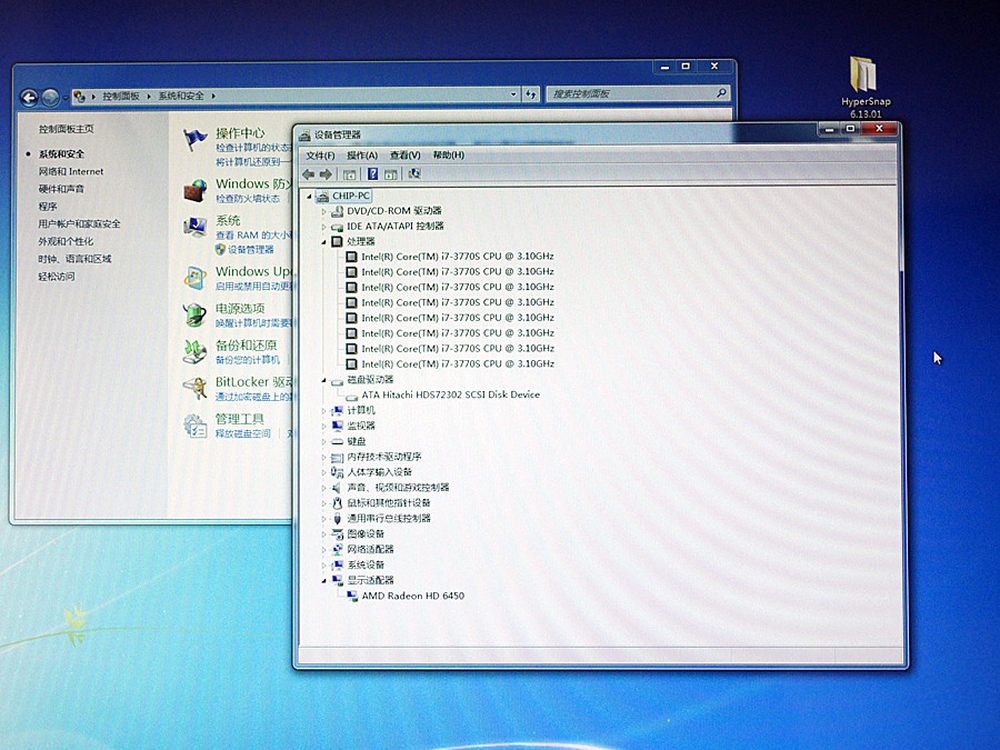Click the 管理工具 heading in Control Panel
Screen dimensions: 1000x750
pyautogui.click(x=239, y=419)
